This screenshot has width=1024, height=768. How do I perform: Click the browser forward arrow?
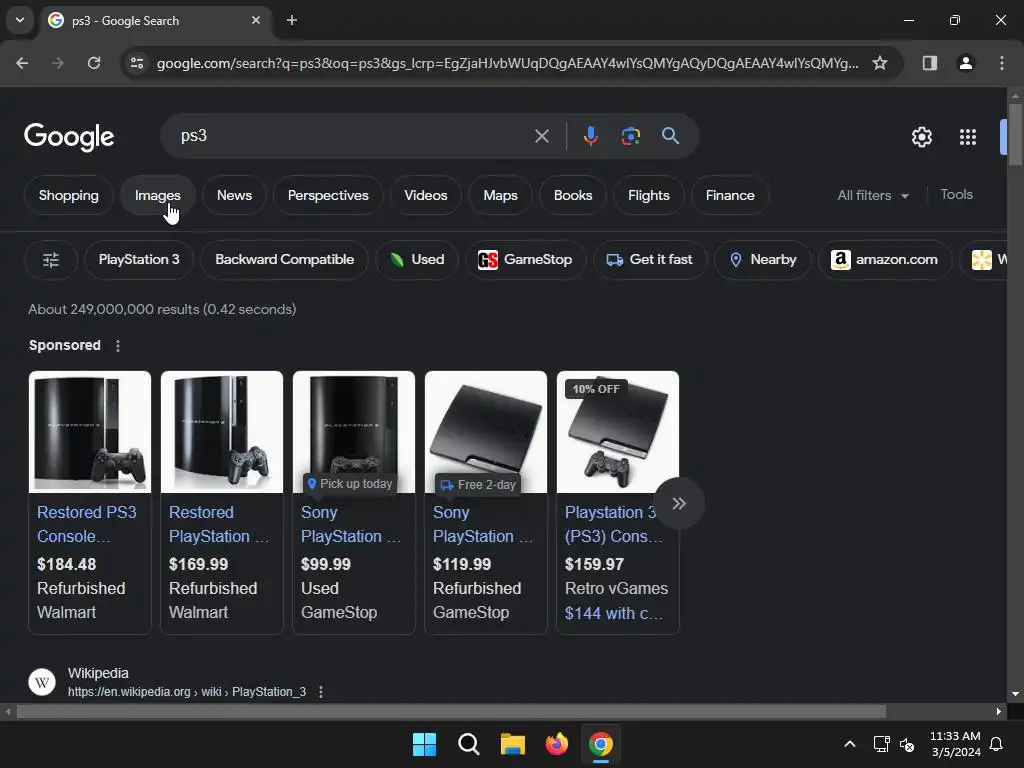(x=58, y=63)
